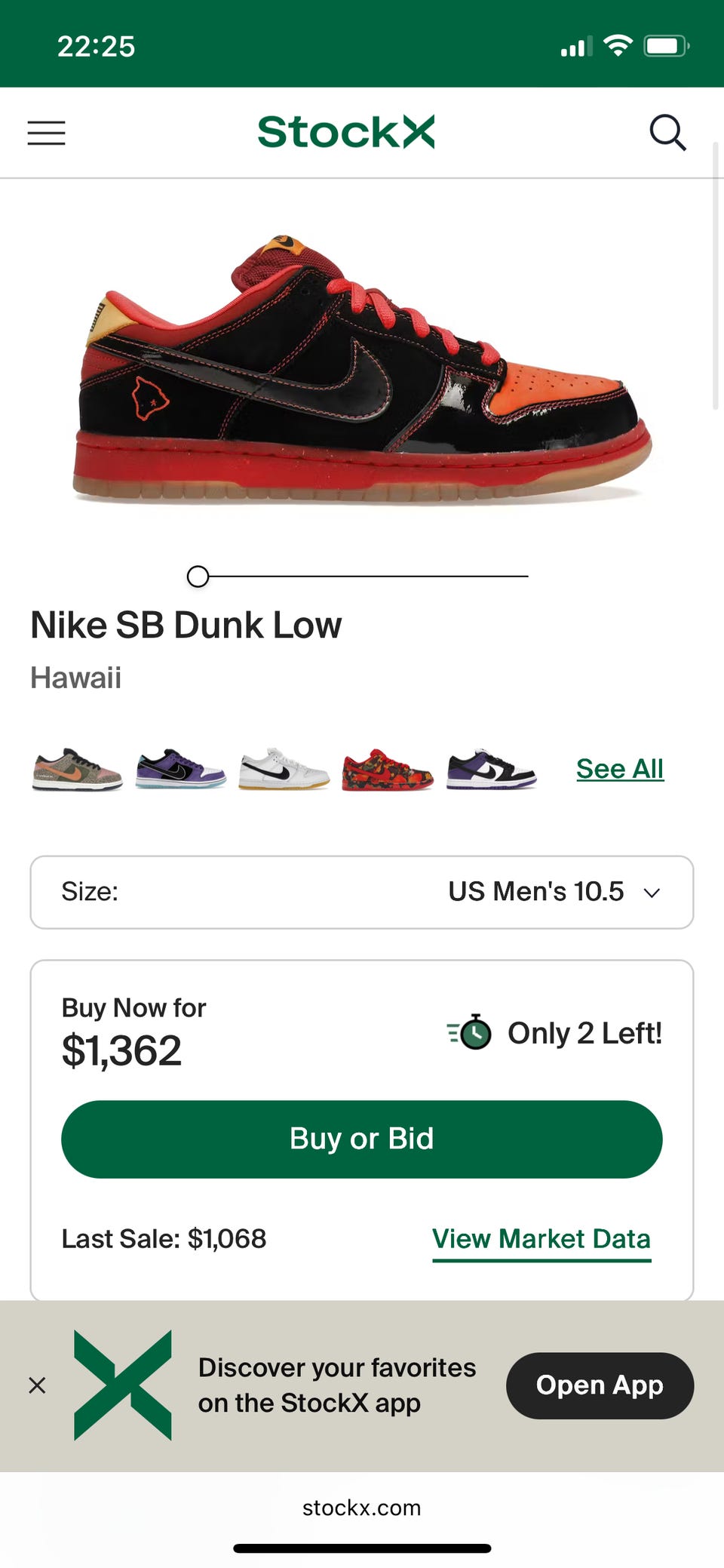Select the brown-orange Dunk variant thumbnail
This screenshot has height=1568, width=724.
coord(77,770)
